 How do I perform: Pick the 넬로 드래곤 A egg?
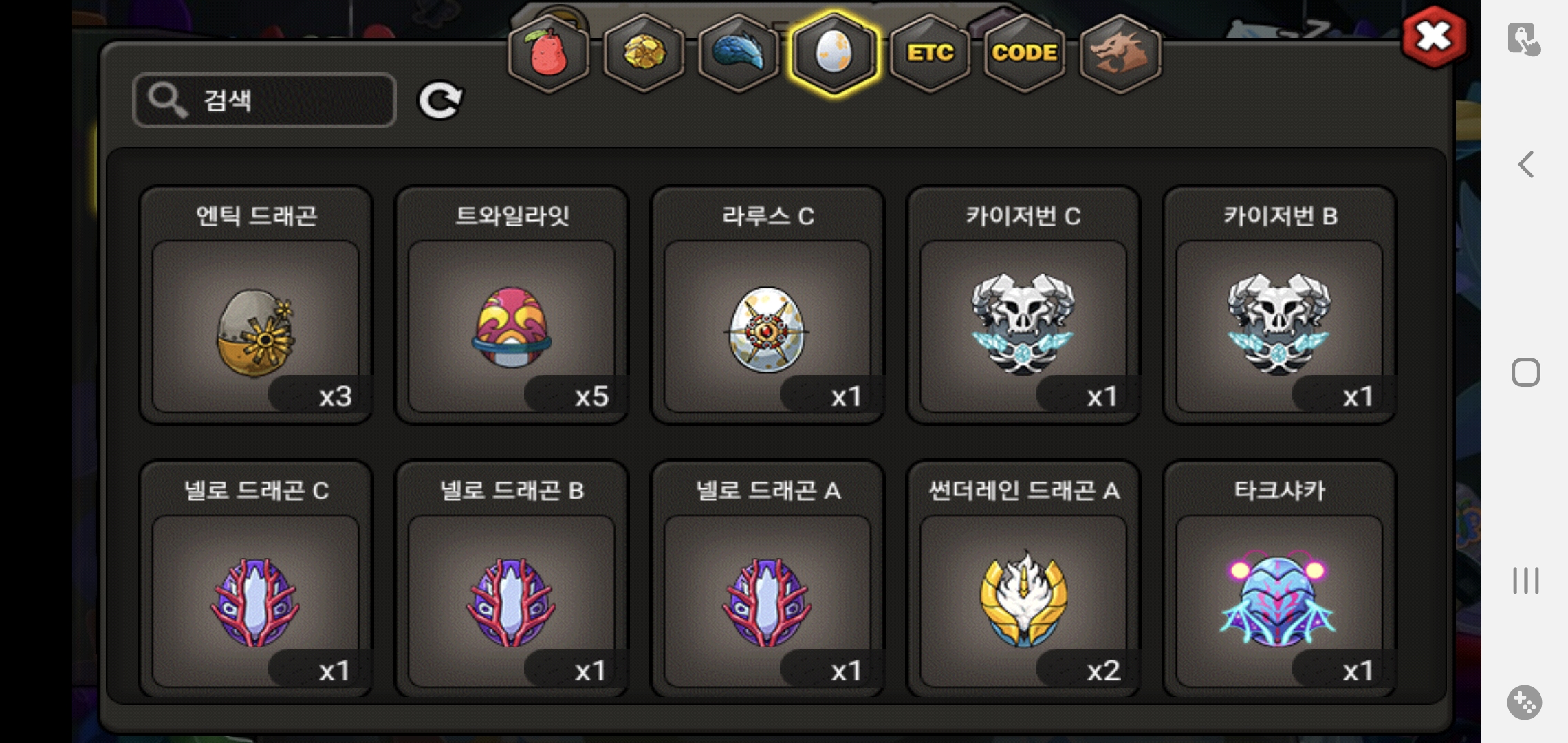[767, 579]
